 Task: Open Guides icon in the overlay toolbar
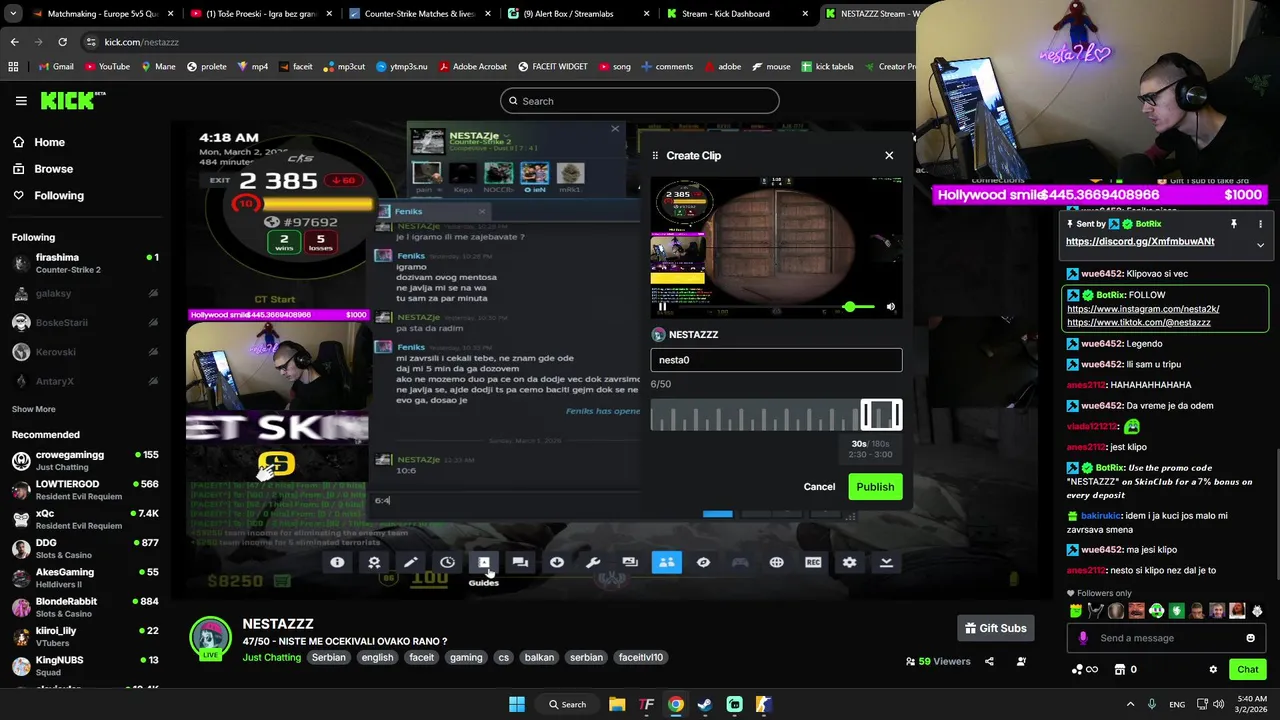[484, 562]
